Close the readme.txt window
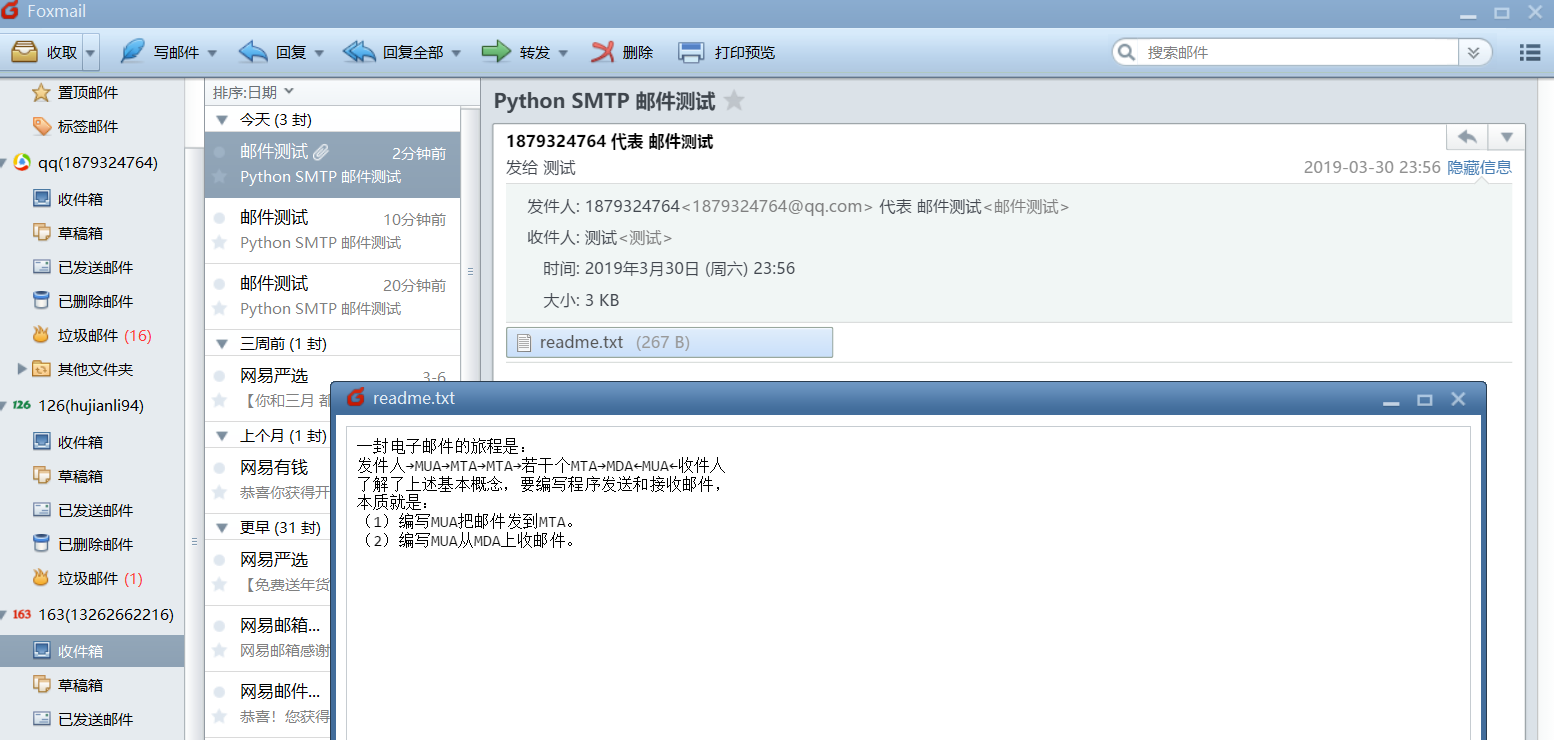1554x740 pixels. pyautogui.click(x=1458, y=398)
